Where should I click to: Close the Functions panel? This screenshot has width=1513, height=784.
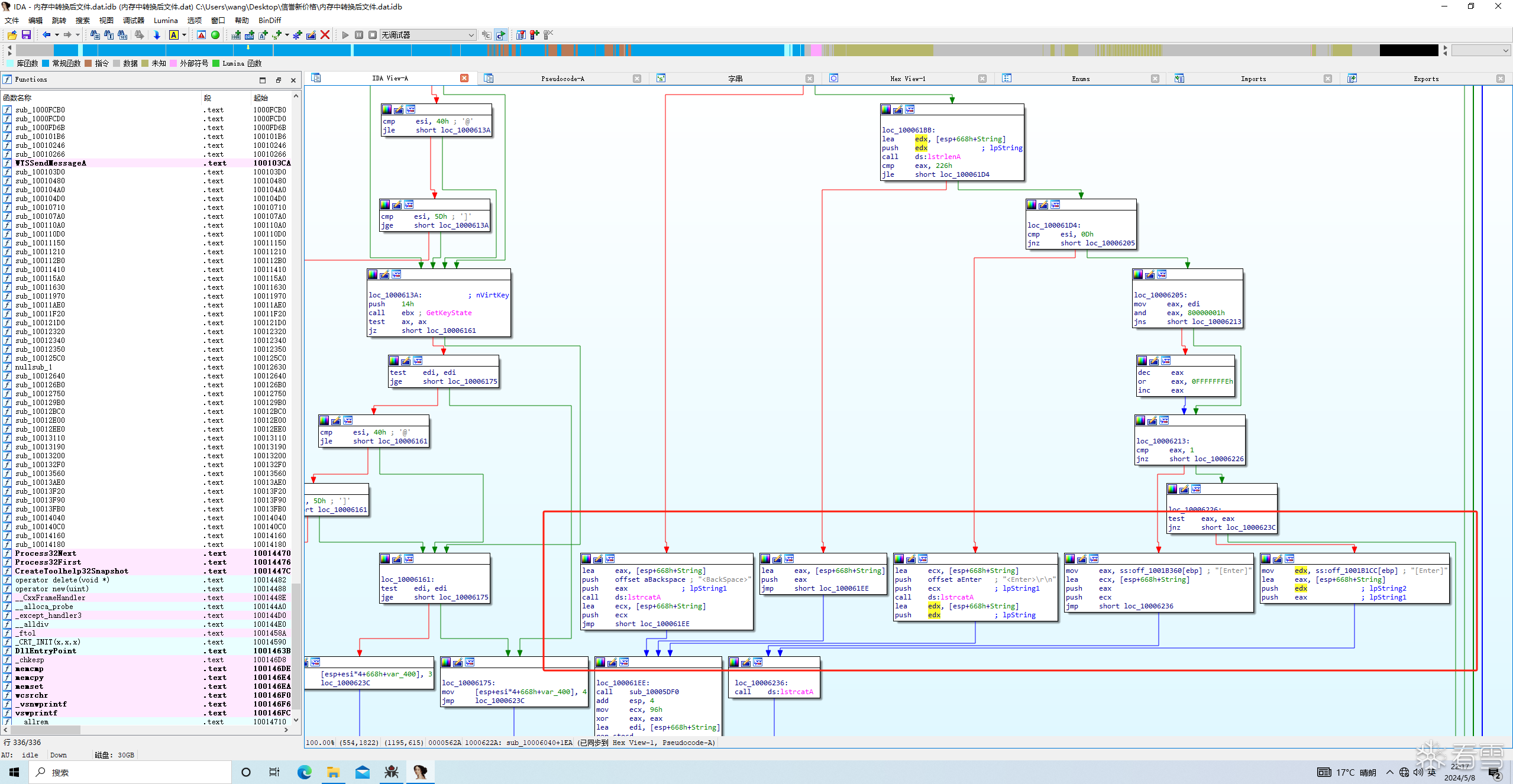(x=293, y=80)
